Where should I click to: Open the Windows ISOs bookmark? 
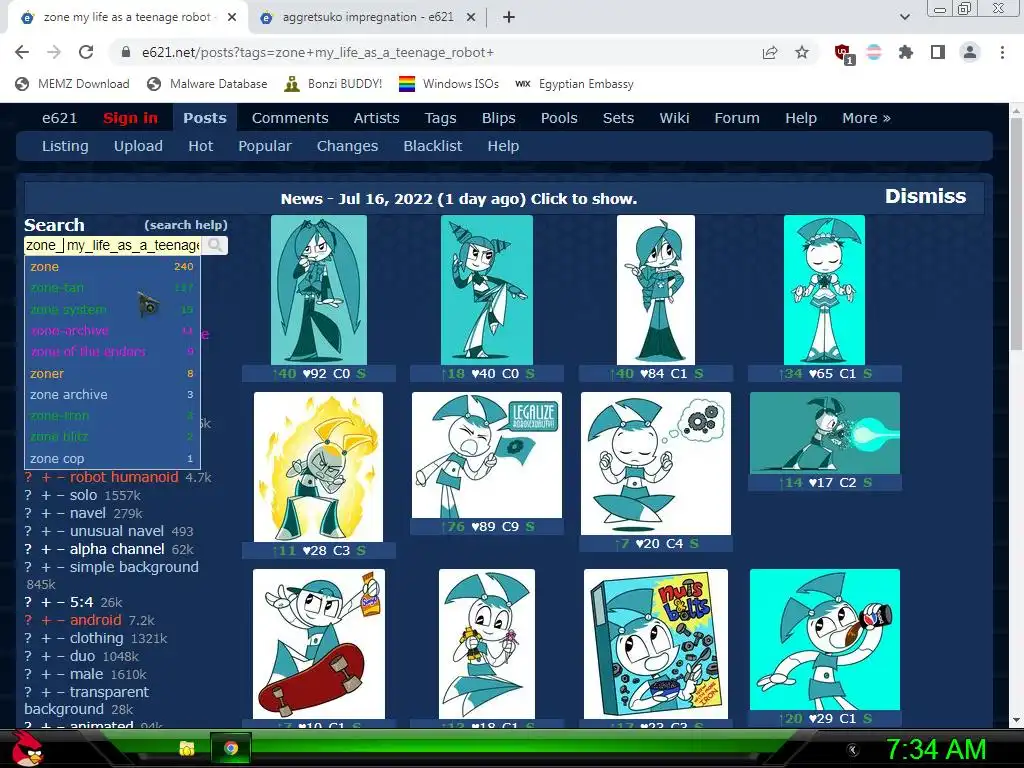click(449, 84)
